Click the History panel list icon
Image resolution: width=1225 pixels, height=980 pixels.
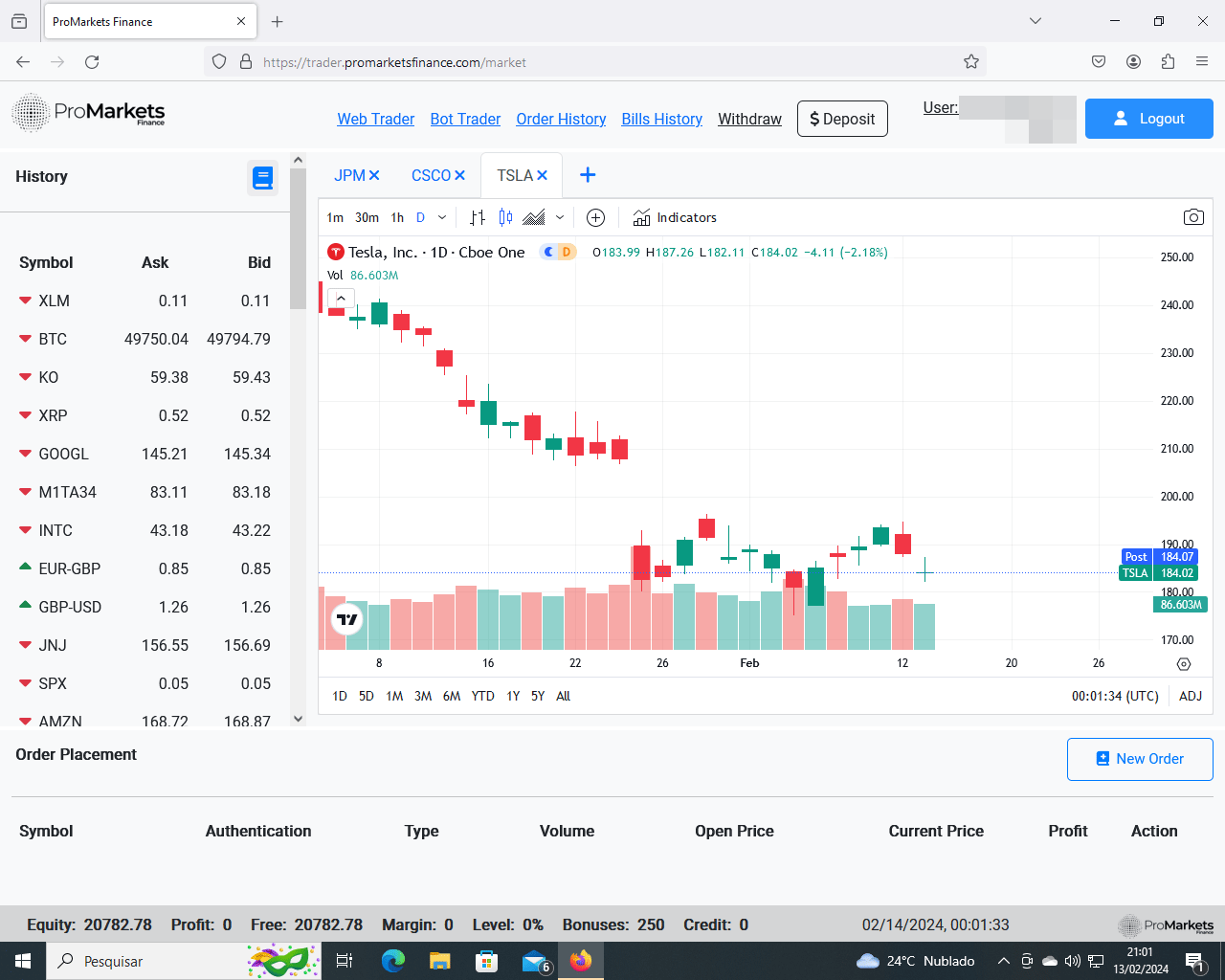[262, 177]
